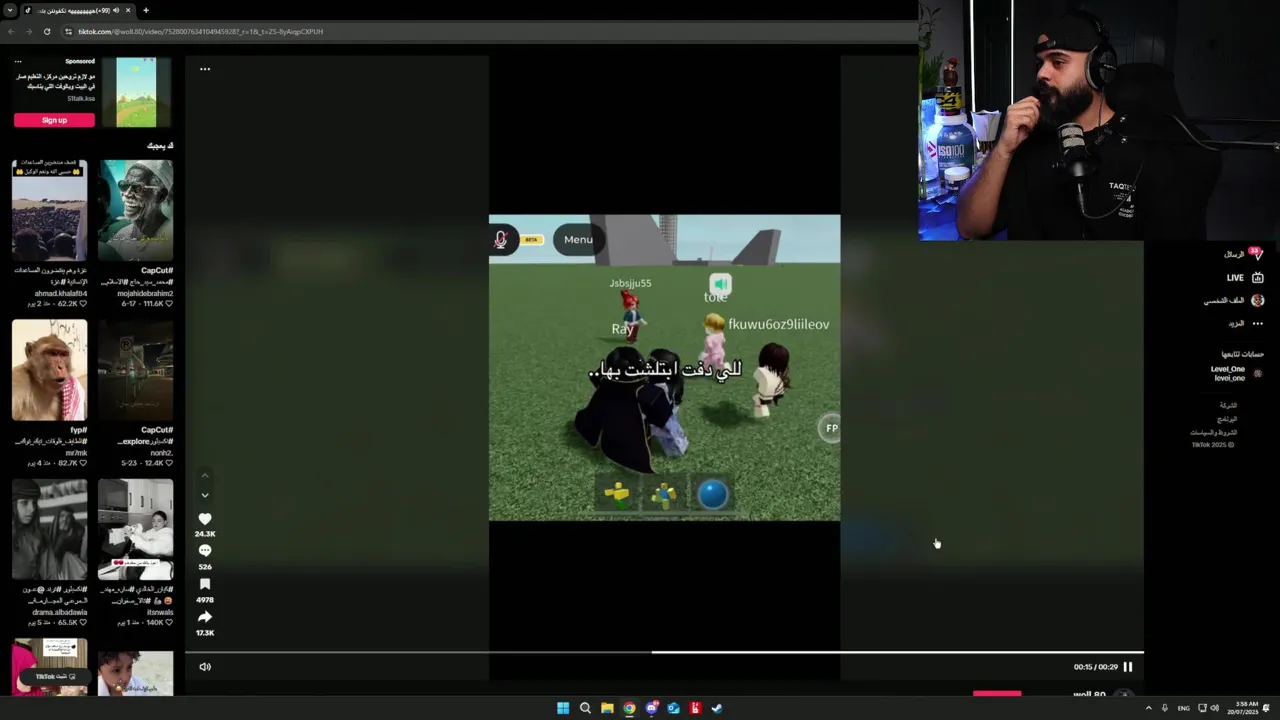1280x720 pixels.
Task: Like the TikTok video with heart icon
Action: [x=205, y=519]
